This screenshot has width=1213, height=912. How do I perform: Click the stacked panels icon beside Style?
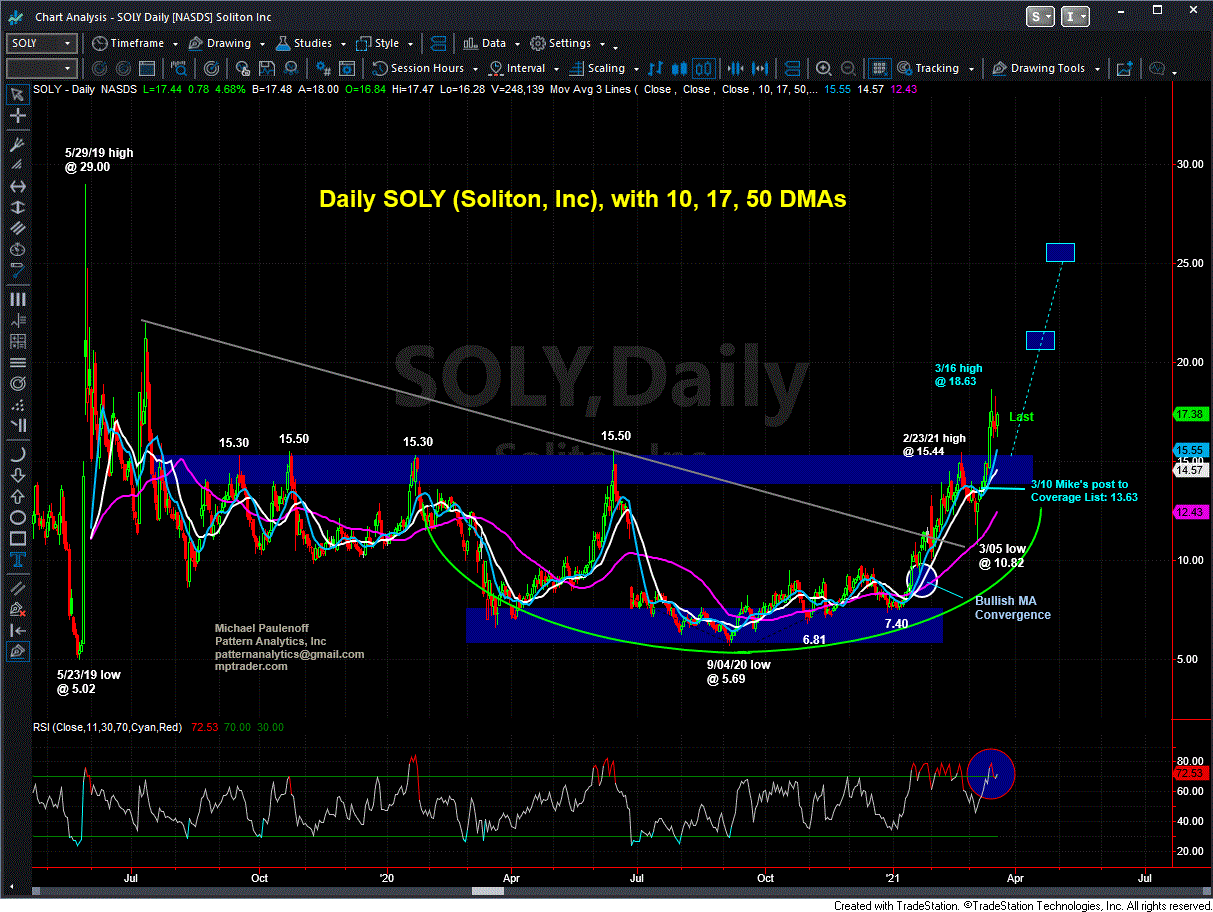point(438,43)
